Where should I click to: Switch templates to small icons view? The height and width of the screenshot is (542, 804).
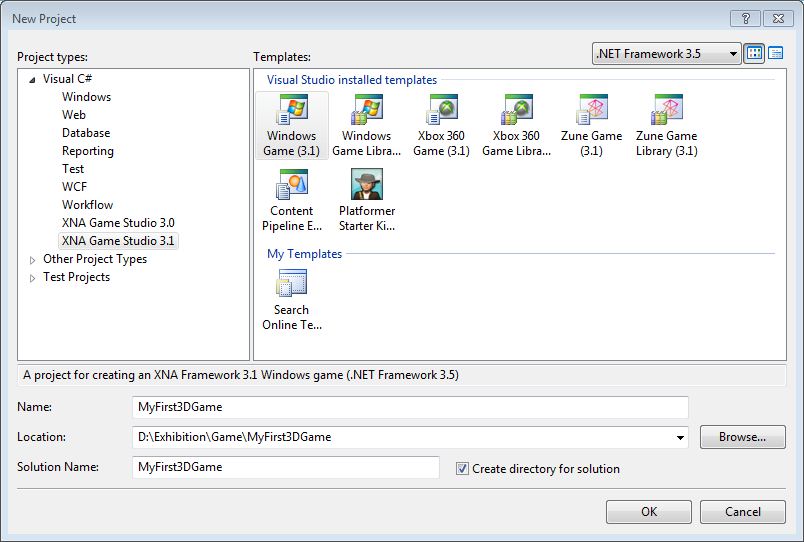tap(776, 53)
